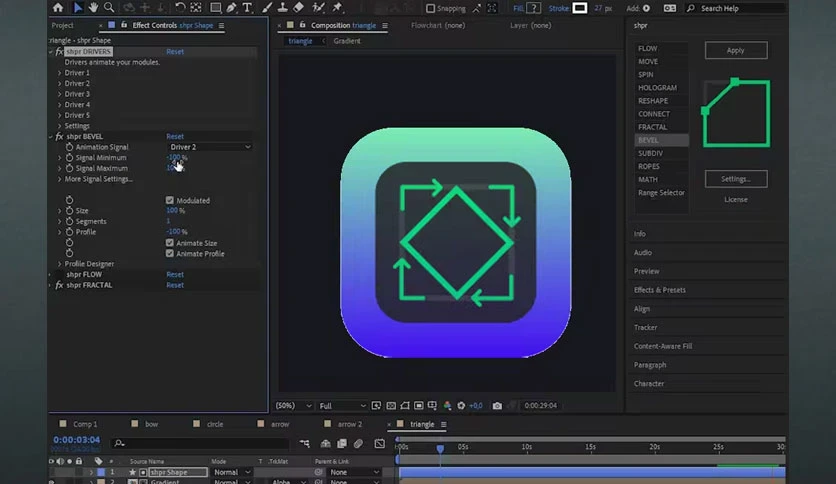Viewport: 836px width, 484px height.
Task: Open Mode dropdown for shpr Shape layer
Action: 231,472
